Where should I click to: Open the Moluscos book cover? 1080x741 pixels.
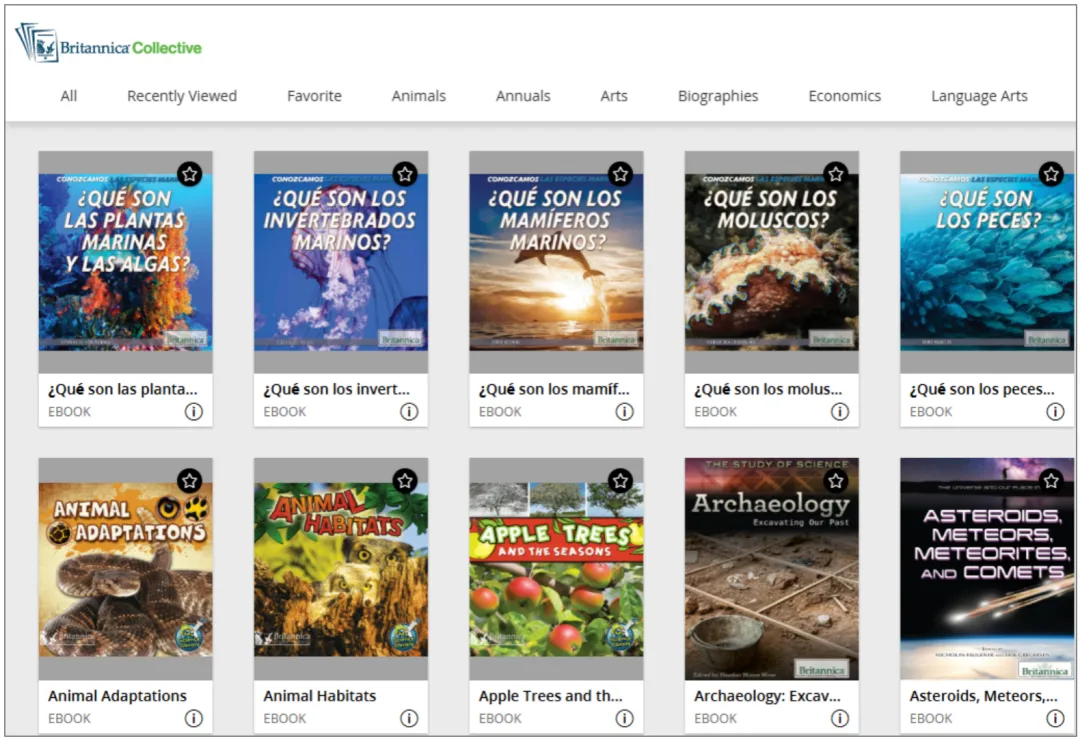[x=771, y=262]
